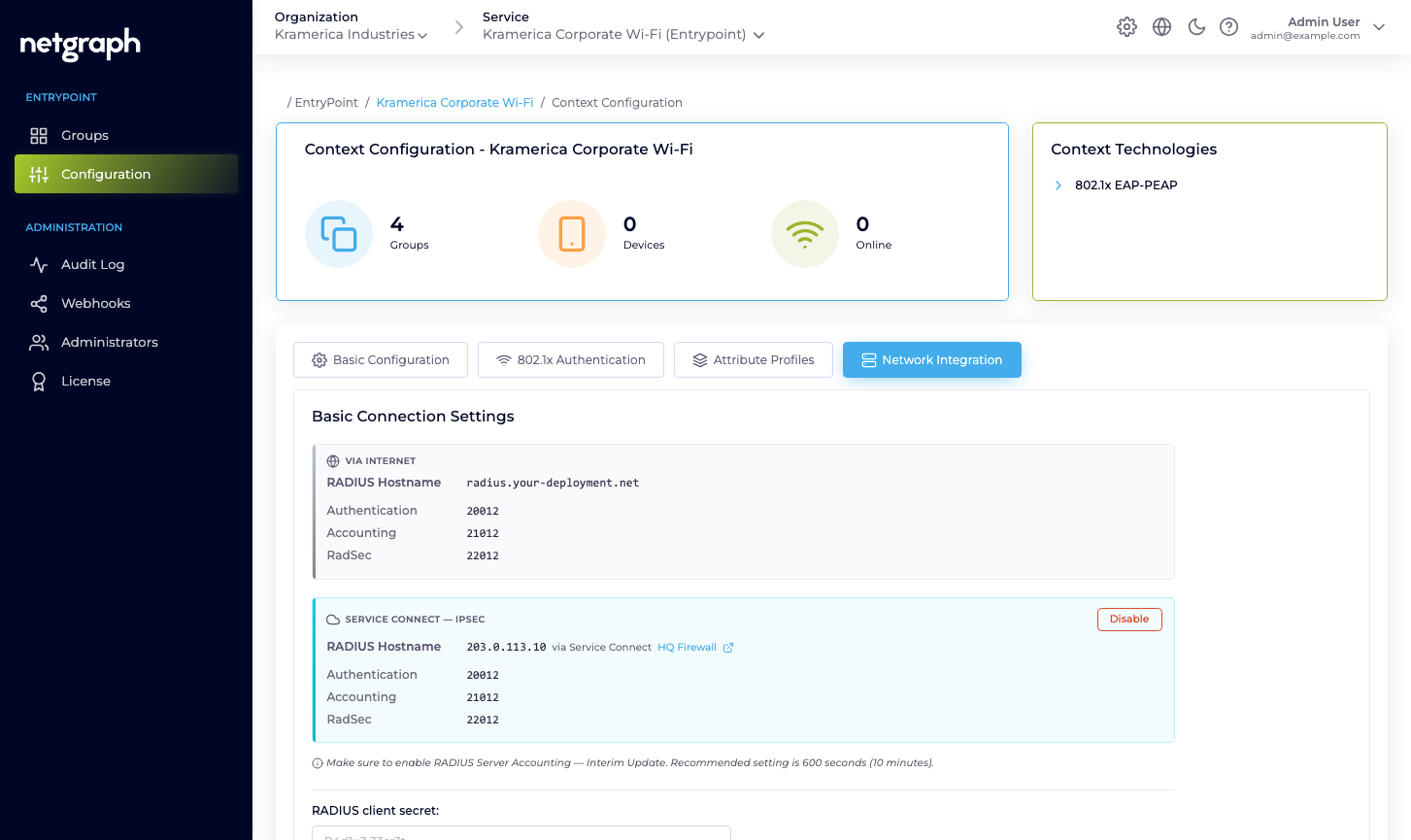
Task: Toggle dark mode with the moon icon
Action: pos(1196,27)
